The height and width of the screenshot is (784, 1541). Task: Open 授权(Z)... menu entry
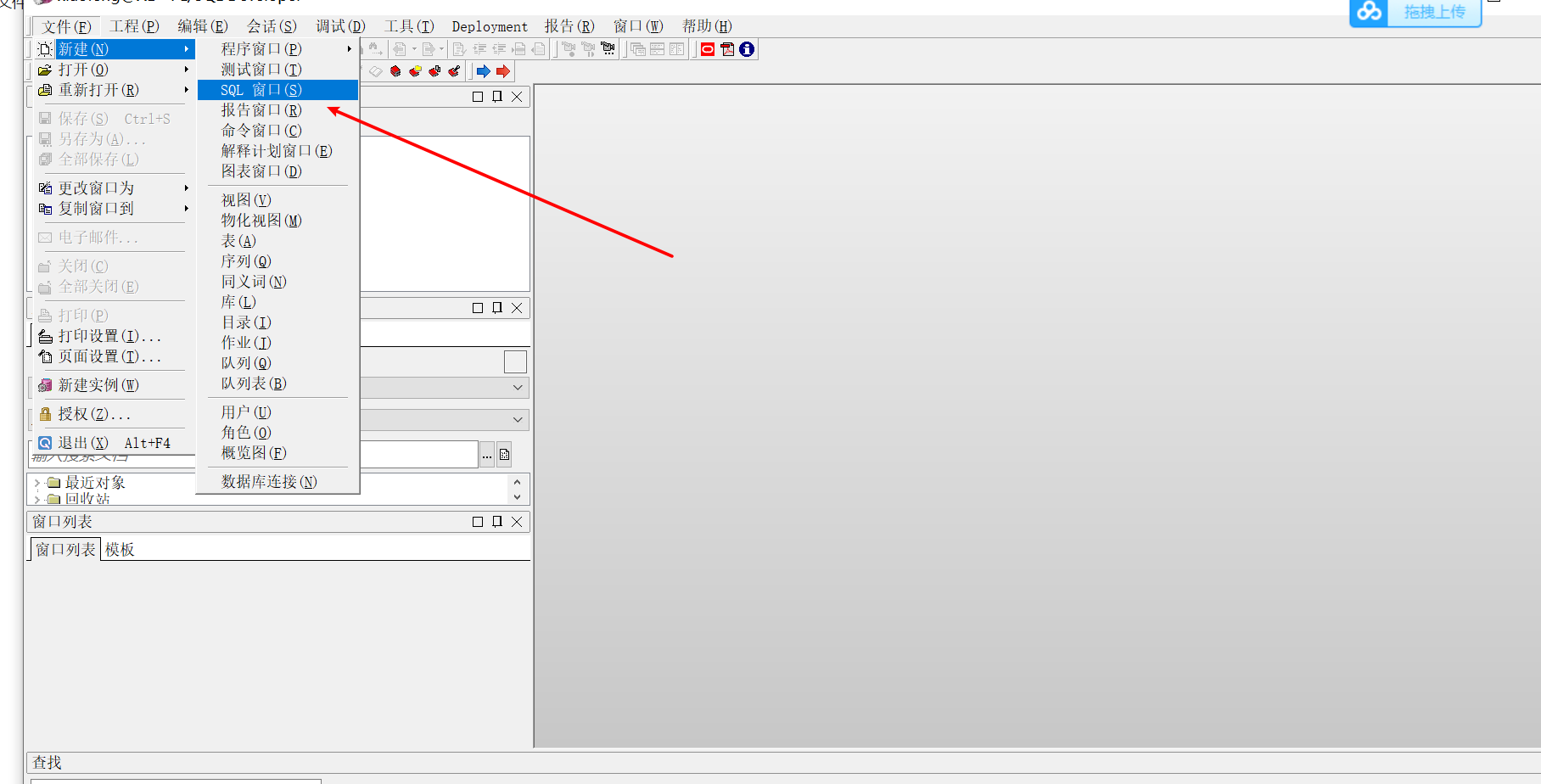(114, 414)
